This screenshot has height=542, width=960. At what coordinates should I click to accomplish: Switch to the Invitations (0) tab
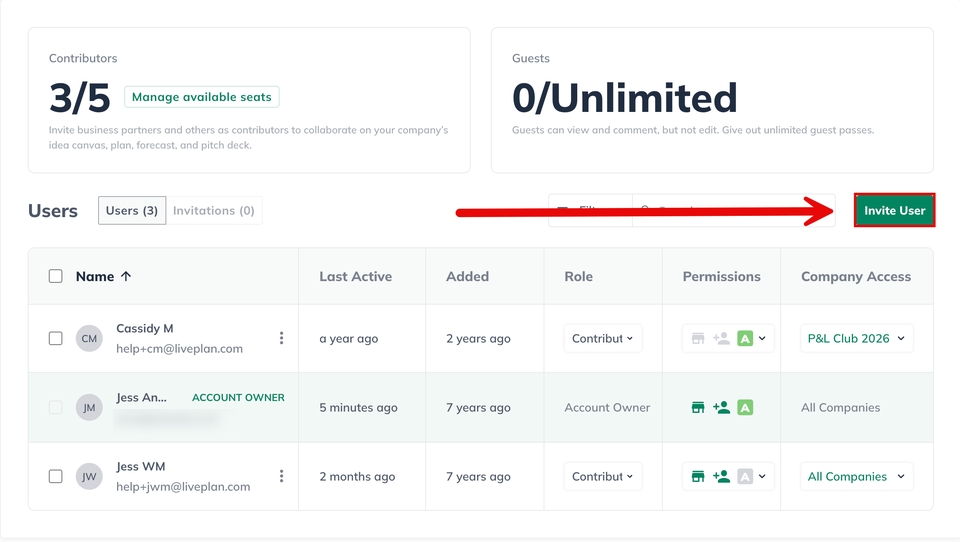214,210
